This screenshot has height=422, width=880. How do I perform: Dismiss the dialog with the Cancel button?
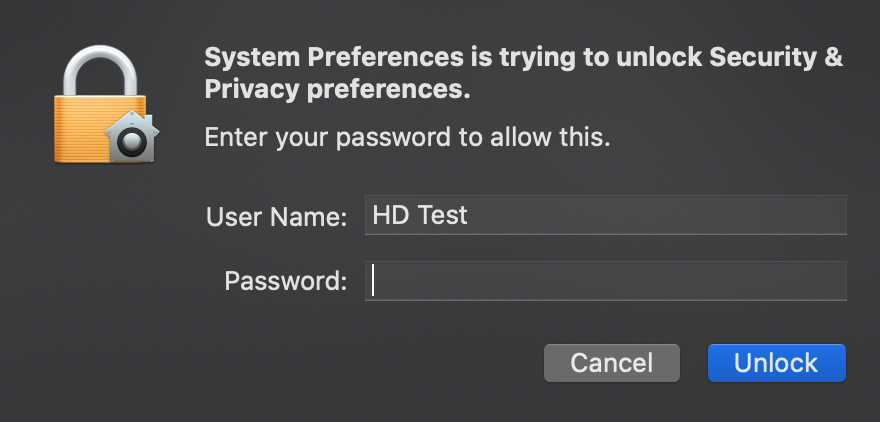tap(612, 363)
